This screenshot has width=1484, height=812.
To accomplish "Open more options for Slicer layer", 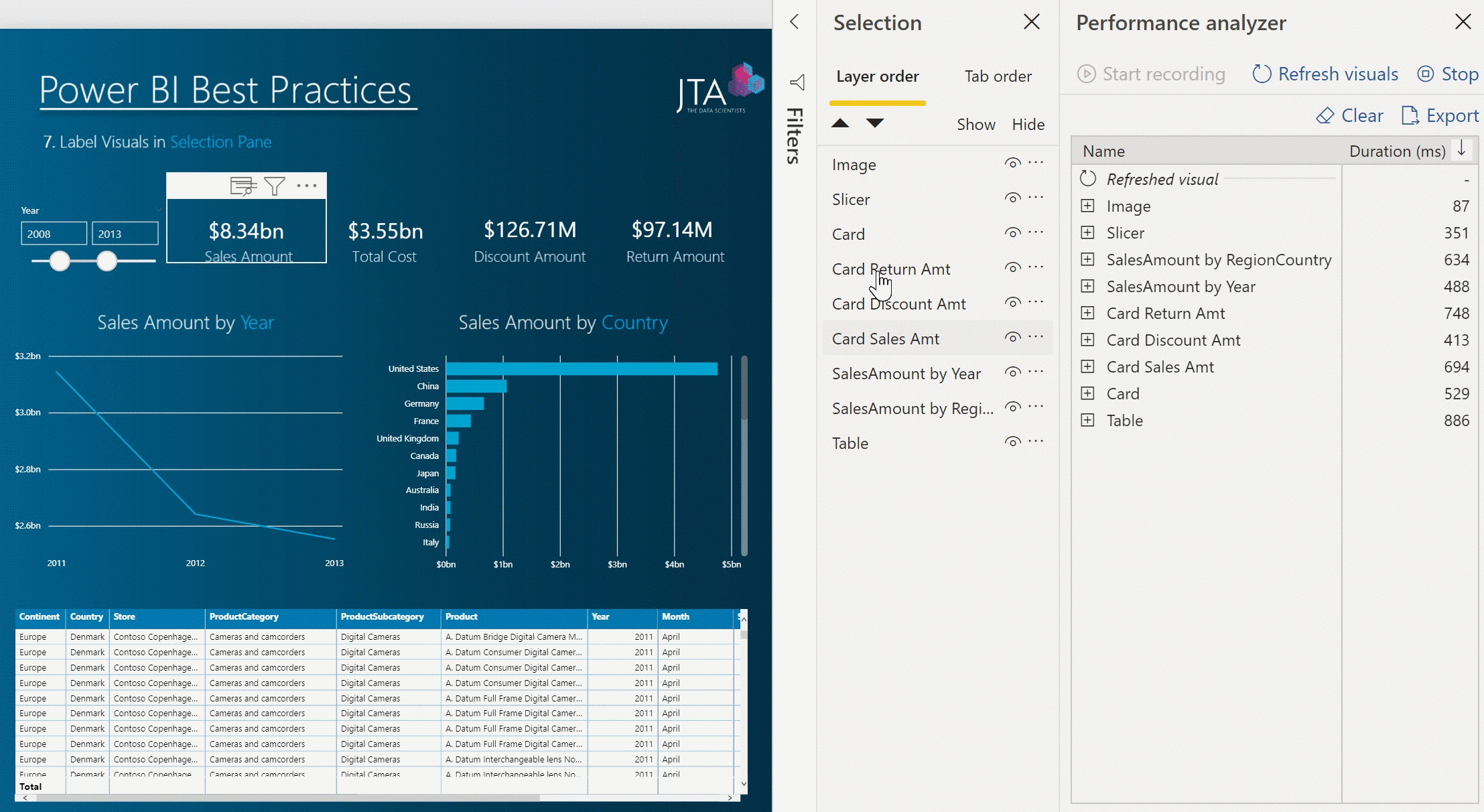I will point(1036,198).
